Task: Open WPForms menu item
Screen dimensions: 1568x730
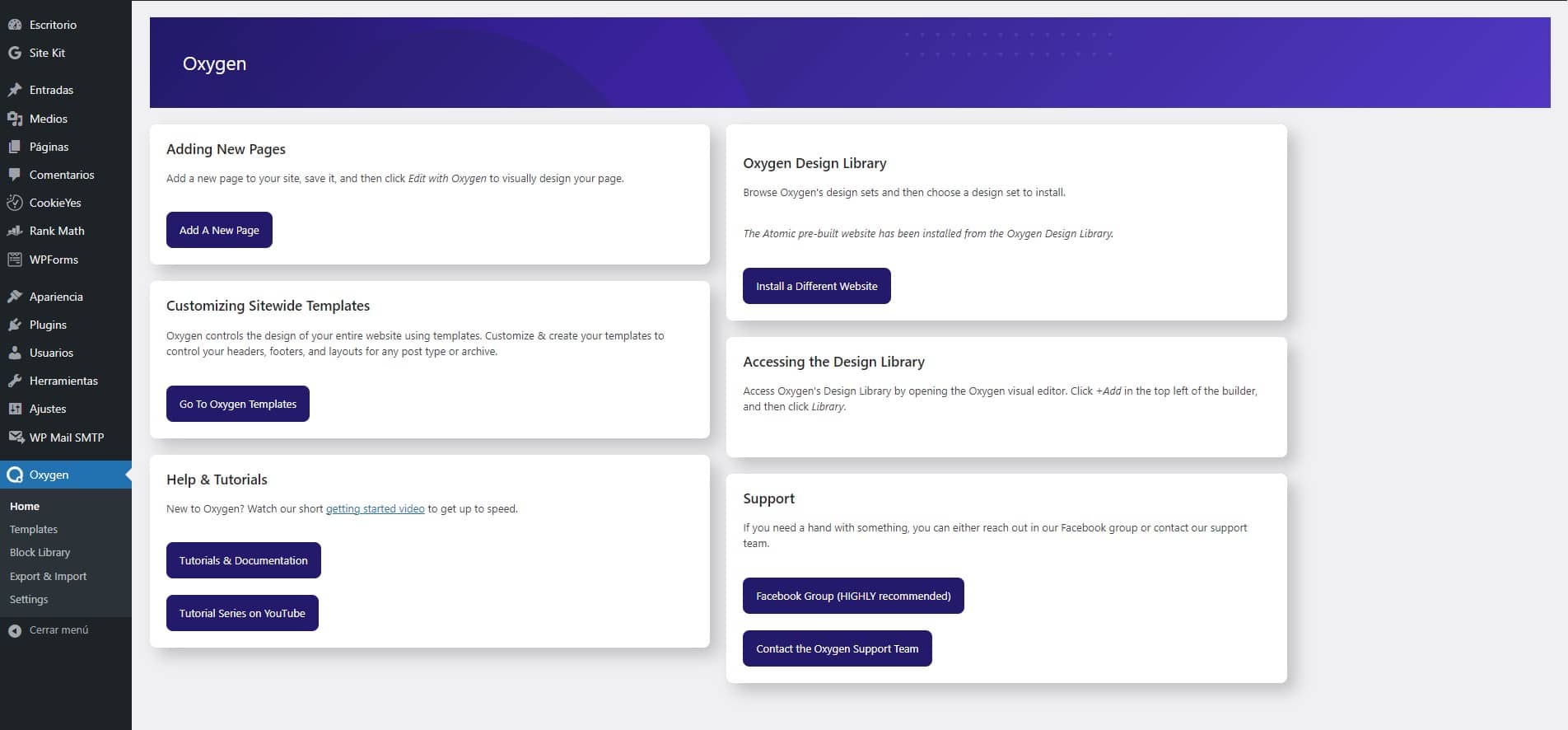Action: coord(66,260)
